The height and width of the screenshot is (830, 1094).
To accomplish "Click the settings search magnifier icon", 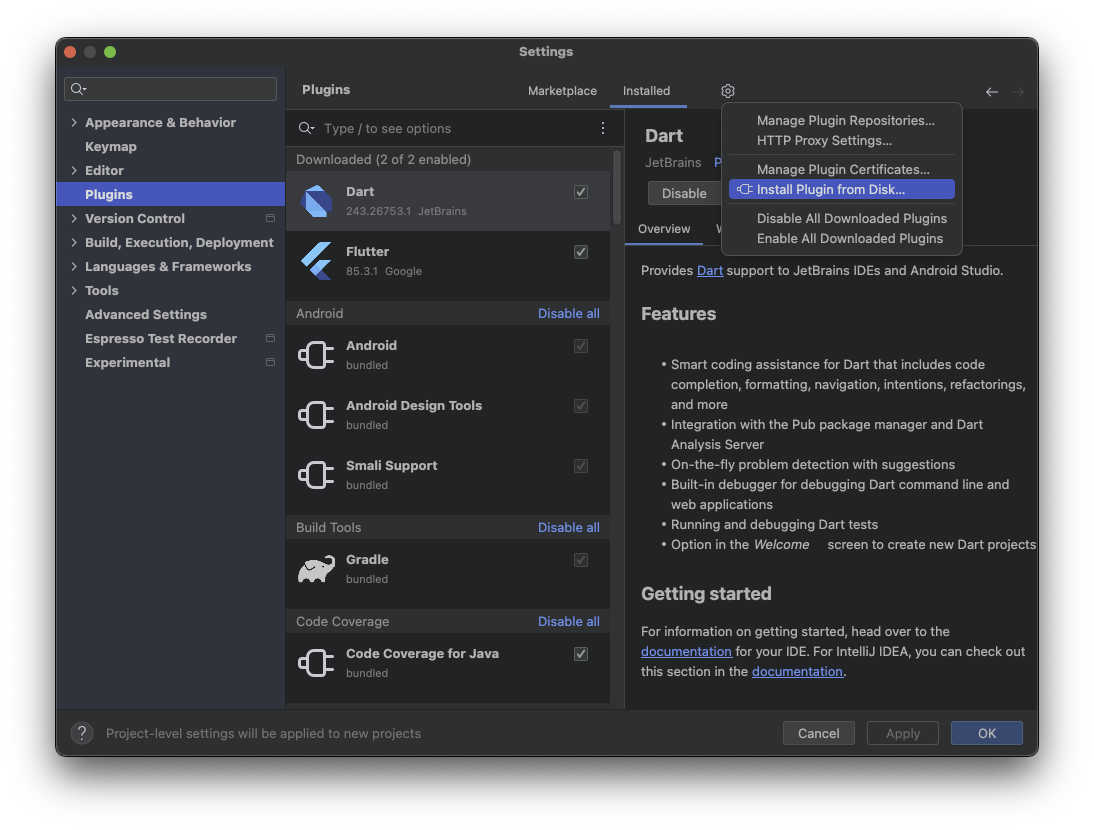I will tap(78, 89).
